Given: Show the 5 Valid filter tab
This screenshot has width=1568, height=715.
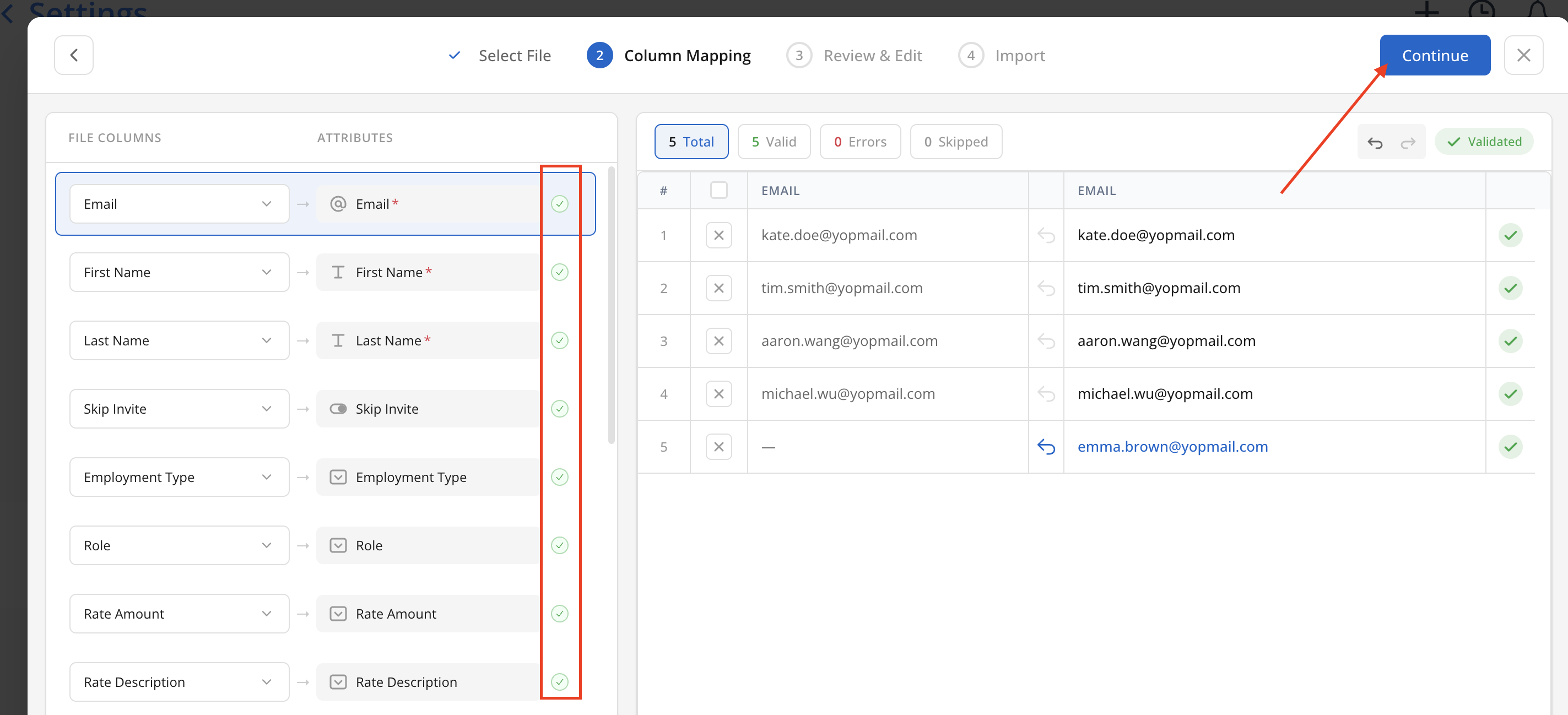Looking at the screenshot, I should point(773,142).
